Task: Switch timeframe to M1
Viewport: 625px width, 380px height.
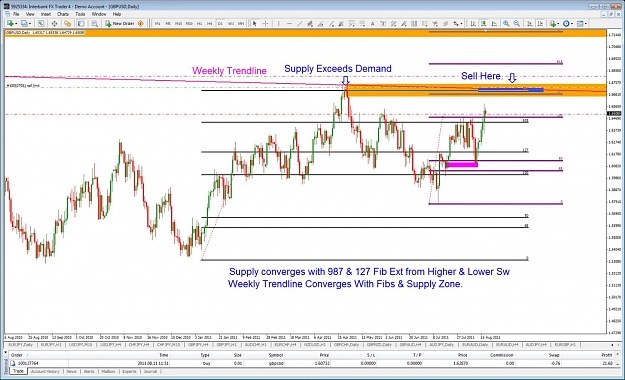Action: pyautogui.click(x=157, y=24)
